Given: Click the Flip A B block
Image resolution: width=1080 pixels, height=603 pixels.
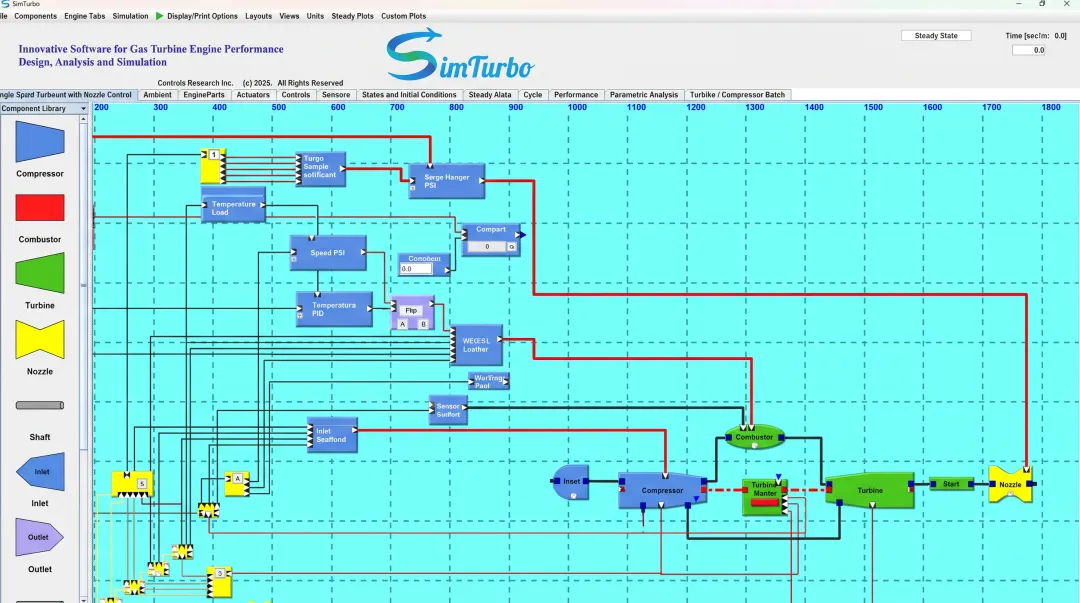Looking at the screenshot, I should pos(412,314).
